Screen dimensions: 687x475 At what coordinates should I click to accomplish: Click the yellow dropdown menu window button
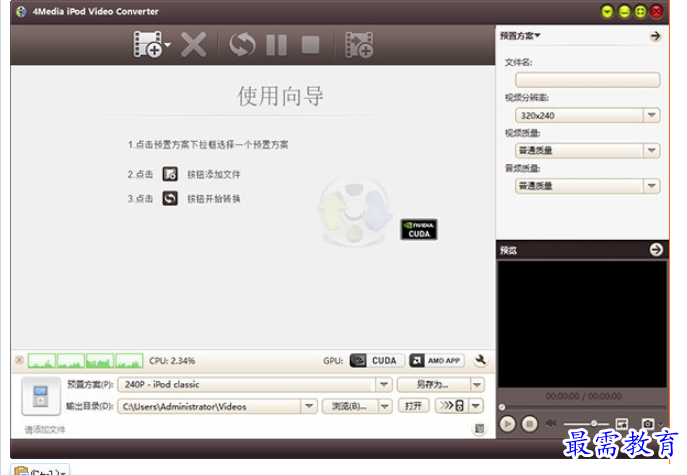[x=607, y=12]
